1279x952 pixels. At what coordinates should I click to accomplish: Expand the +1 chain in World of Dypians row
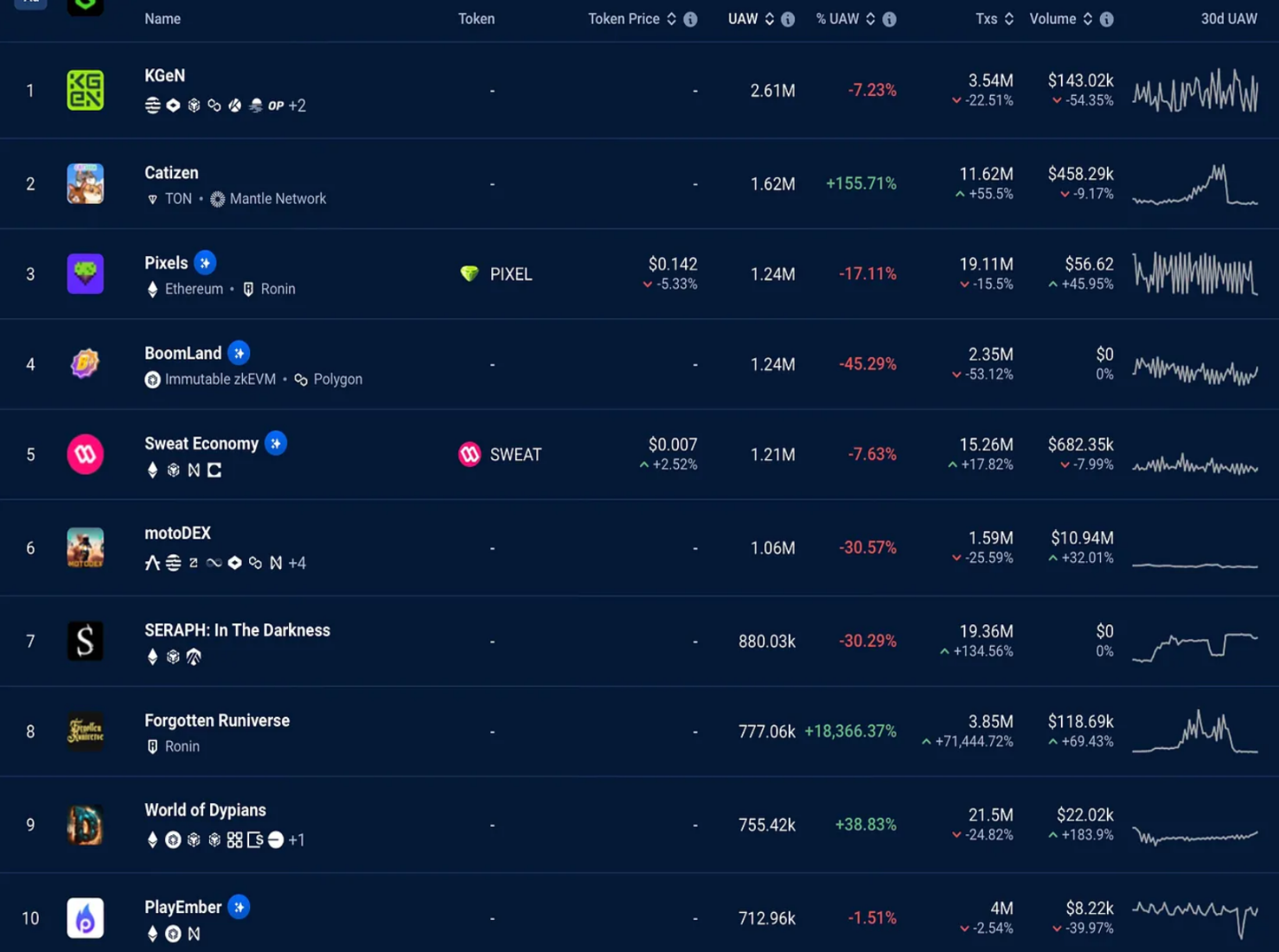tap(297, 840)
